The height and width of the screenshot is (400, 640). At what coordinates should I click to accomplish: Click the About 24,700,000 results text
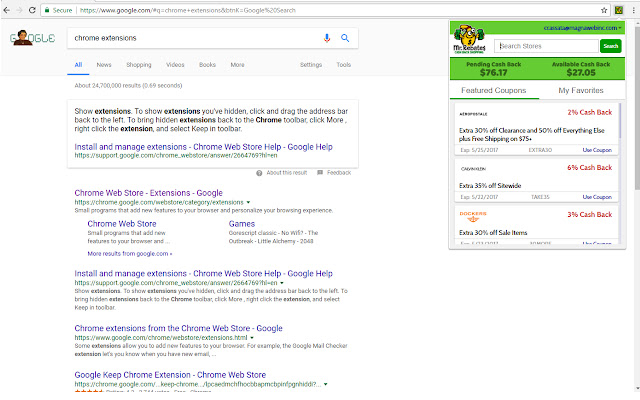[128, 86]
